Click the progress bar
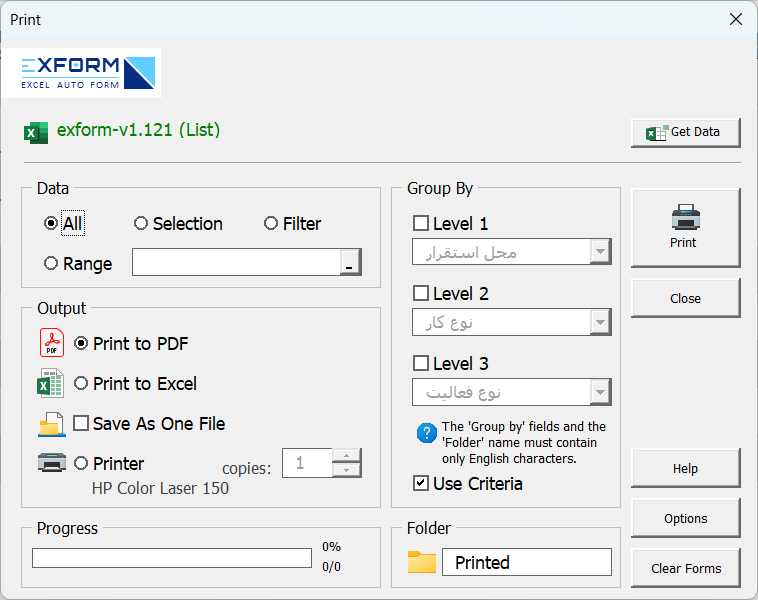This screenshot has width=758, height=600. pos(172,558)
